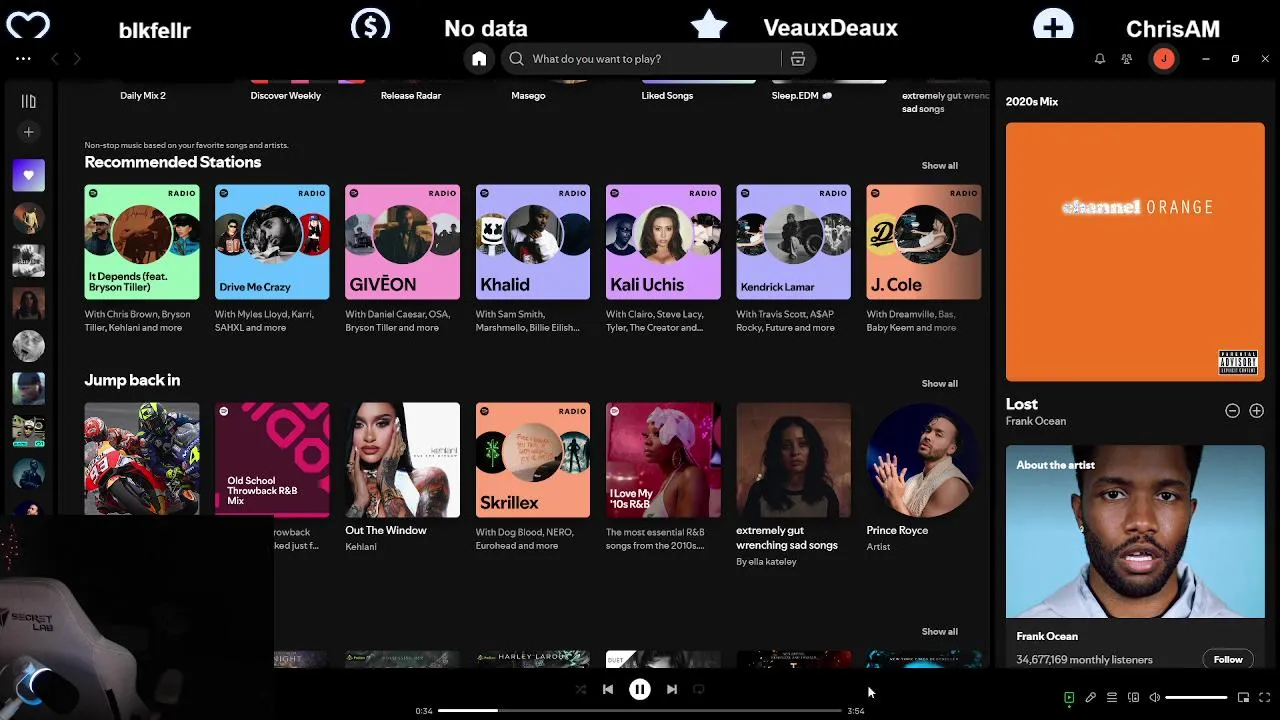This screenshot has height=720, width=1280.
Task: Follow Frank Ocean
Action: coord(1228,660)
